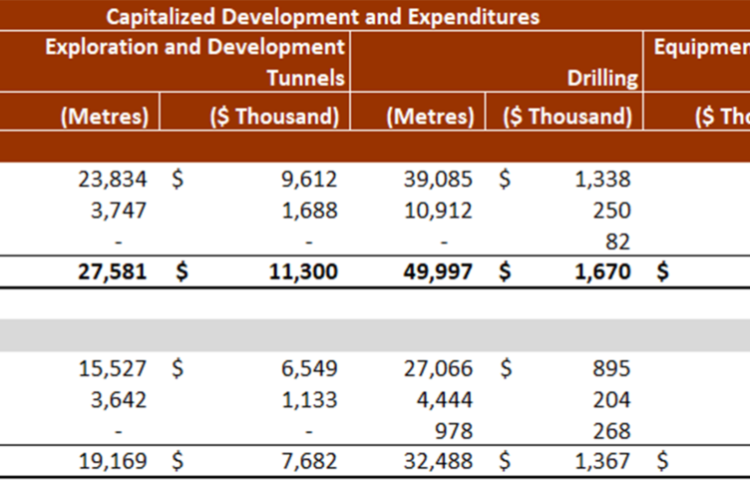Select the cell showing 27,066

pyautogui.click(x=438, y=368)
